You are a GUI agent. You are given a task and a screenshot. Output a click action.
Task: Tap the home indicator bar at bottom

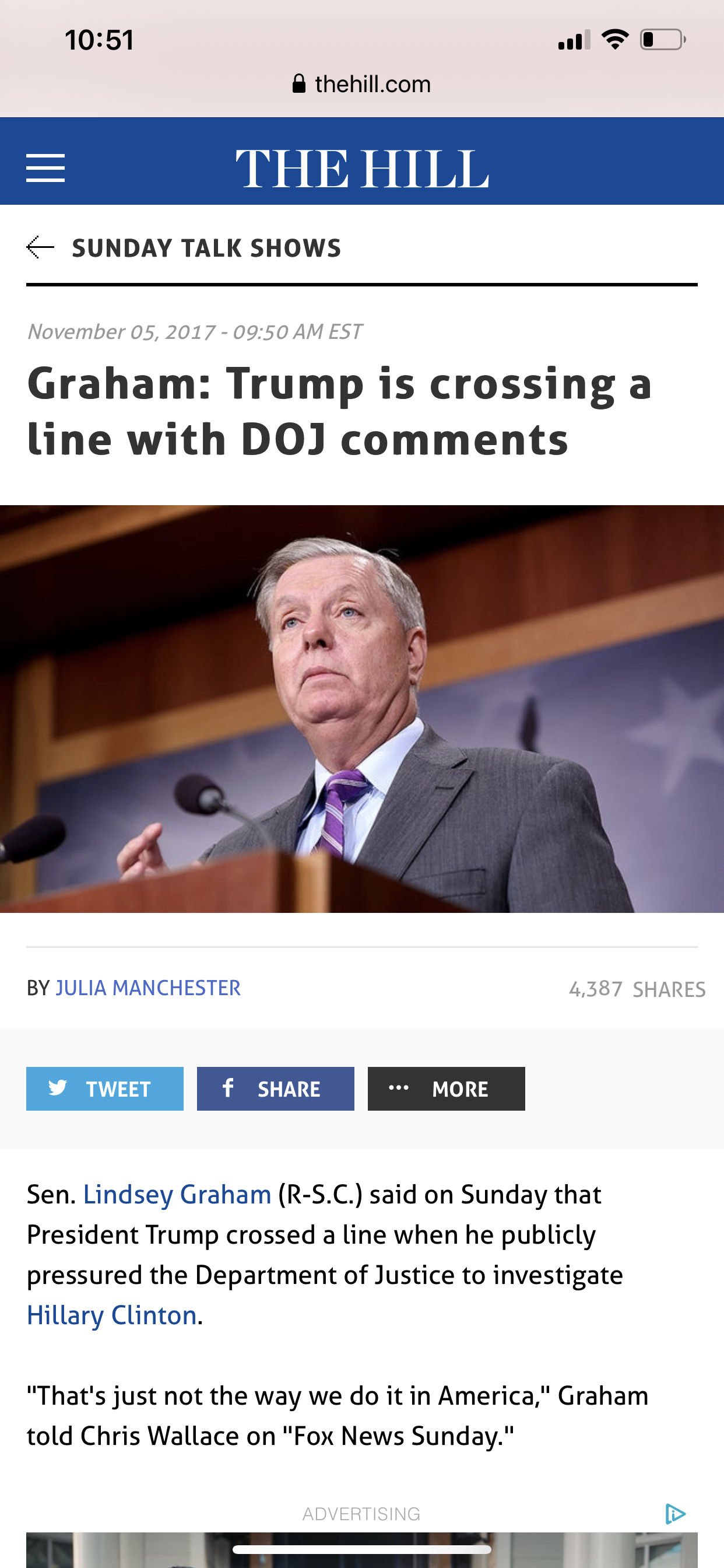click(x=362, y=1549)
